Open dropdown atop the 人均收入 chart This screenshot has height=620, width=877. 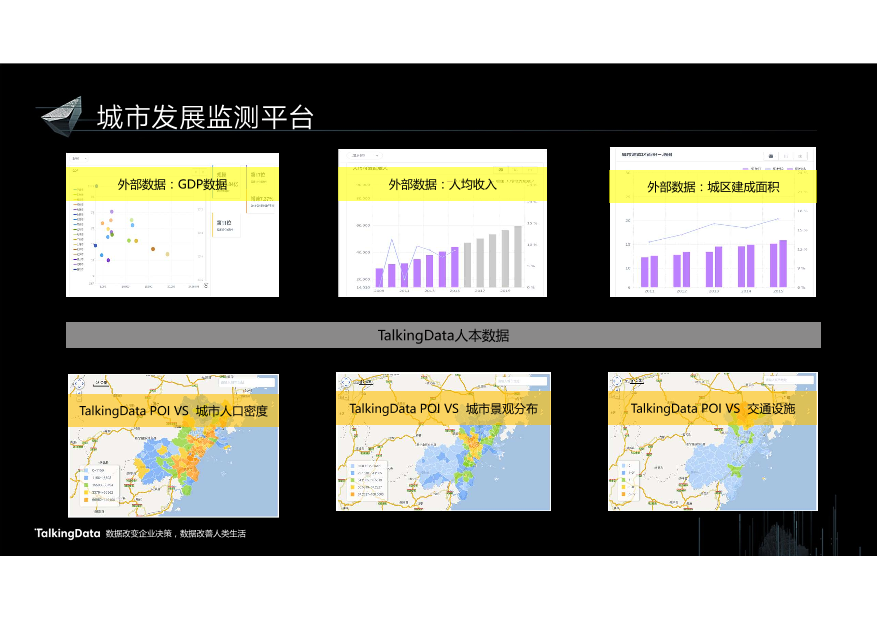coord(365,155)
